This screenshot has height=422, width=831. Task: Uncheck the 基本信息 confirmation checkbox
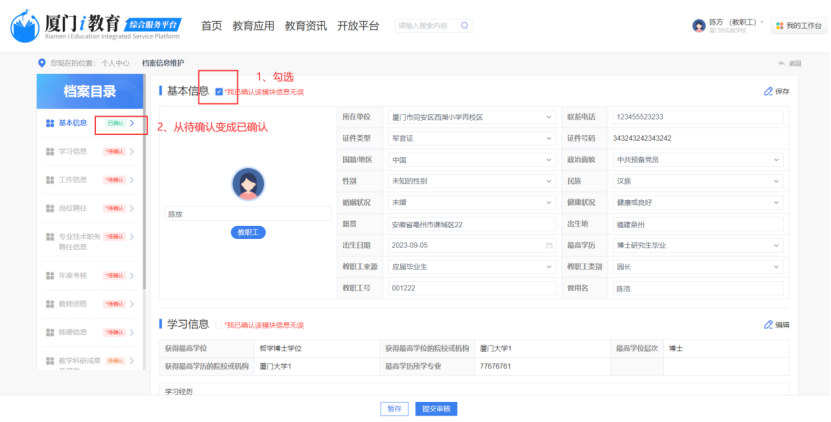219,91
